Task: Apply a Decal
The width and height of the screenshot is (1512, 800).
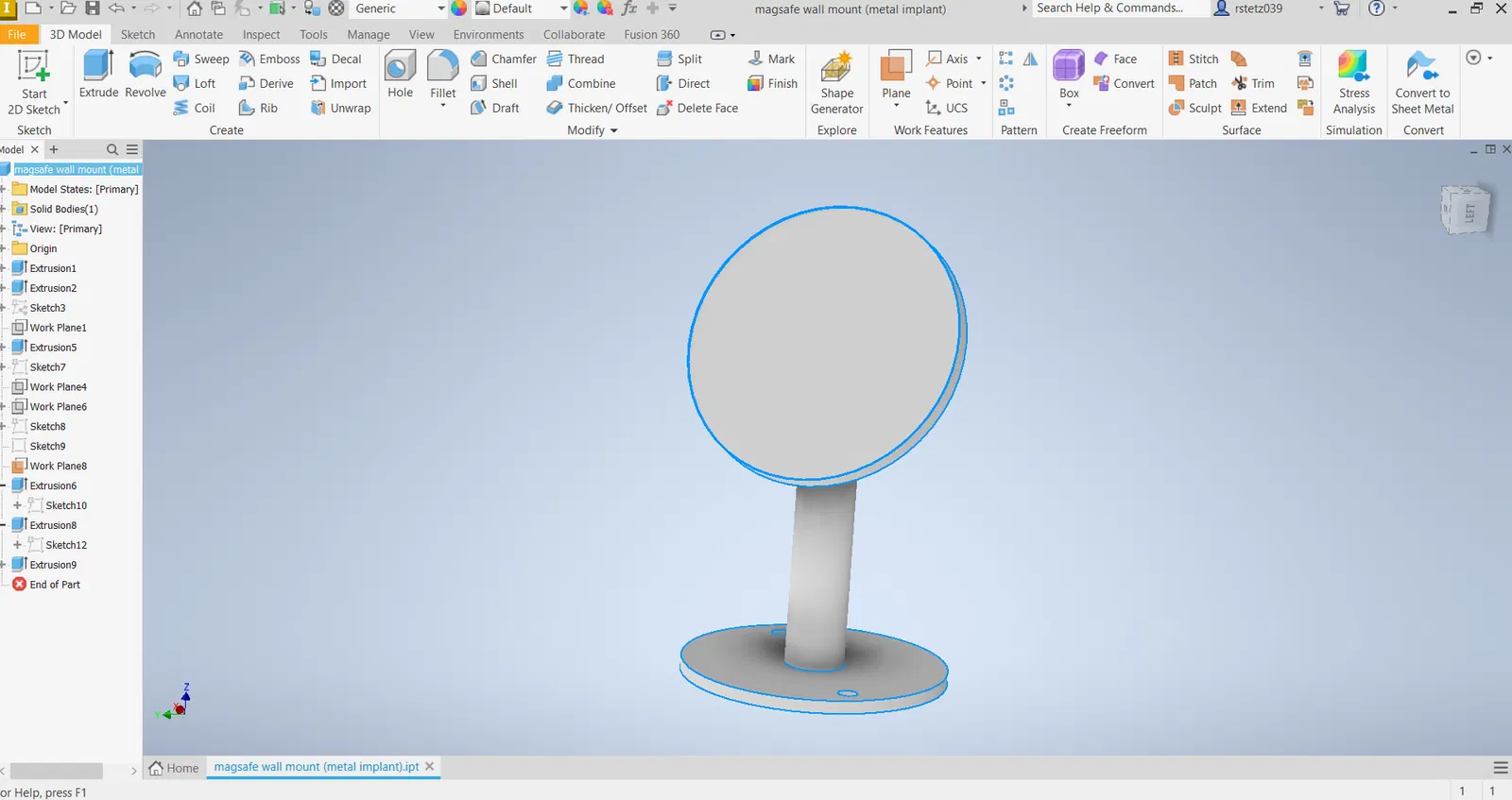Action: pos(336,59)
